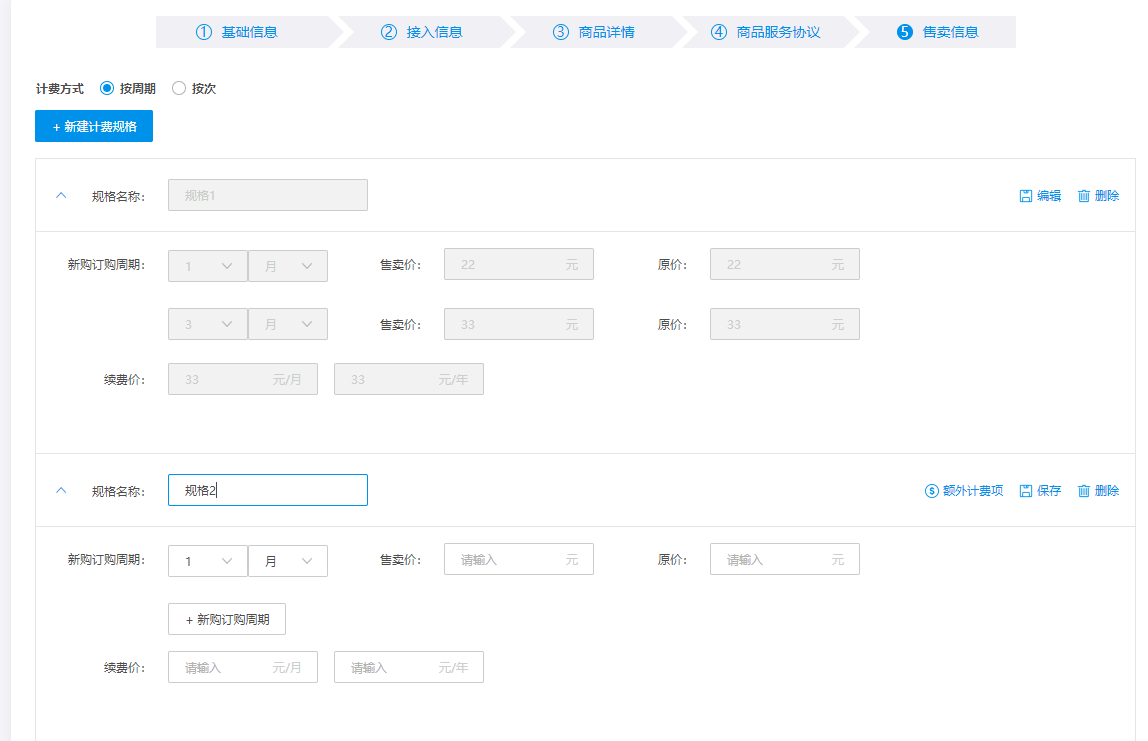The height and width of the screenshot is (741, 1148).
Task: Go to step 1 基础信息
Action: click(238, 32)
